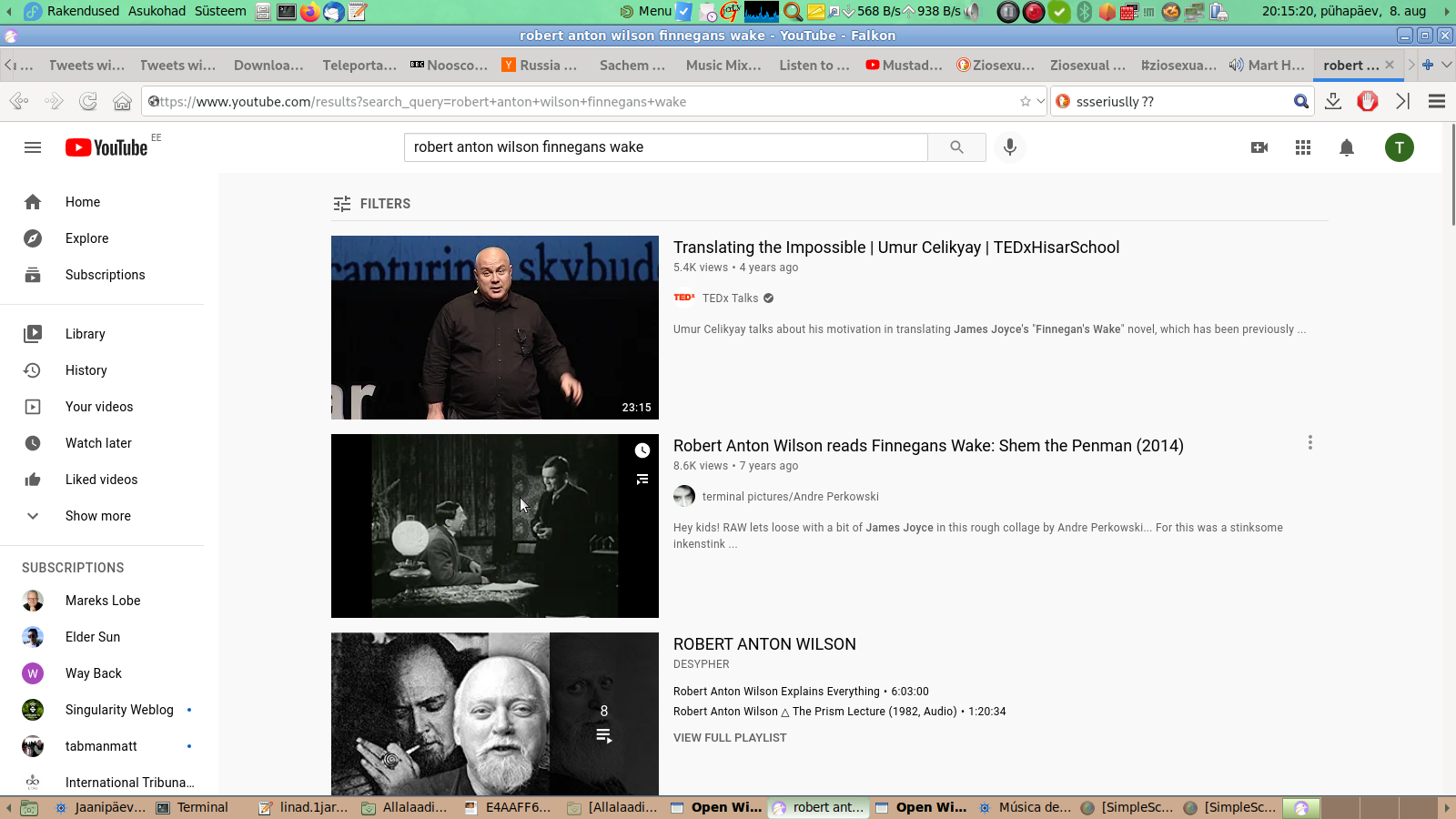Bookmark this page with the star
This screenshot has height=819, width=1456.
point(1026,102)
